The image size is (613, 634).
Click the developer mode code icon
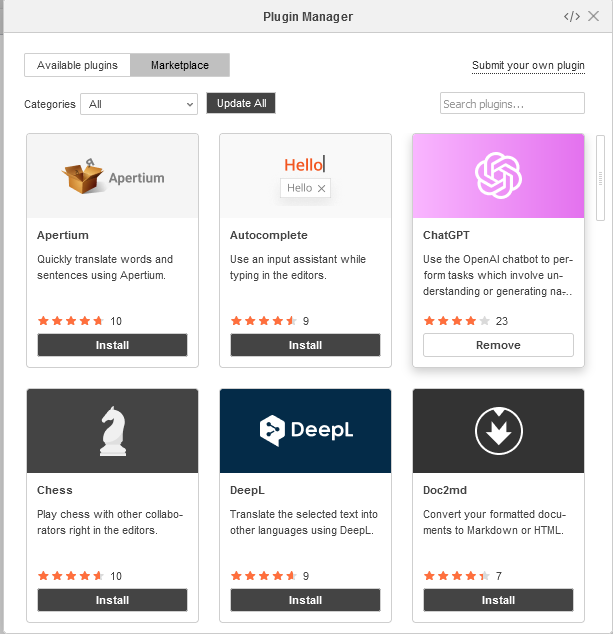point(572,17)
